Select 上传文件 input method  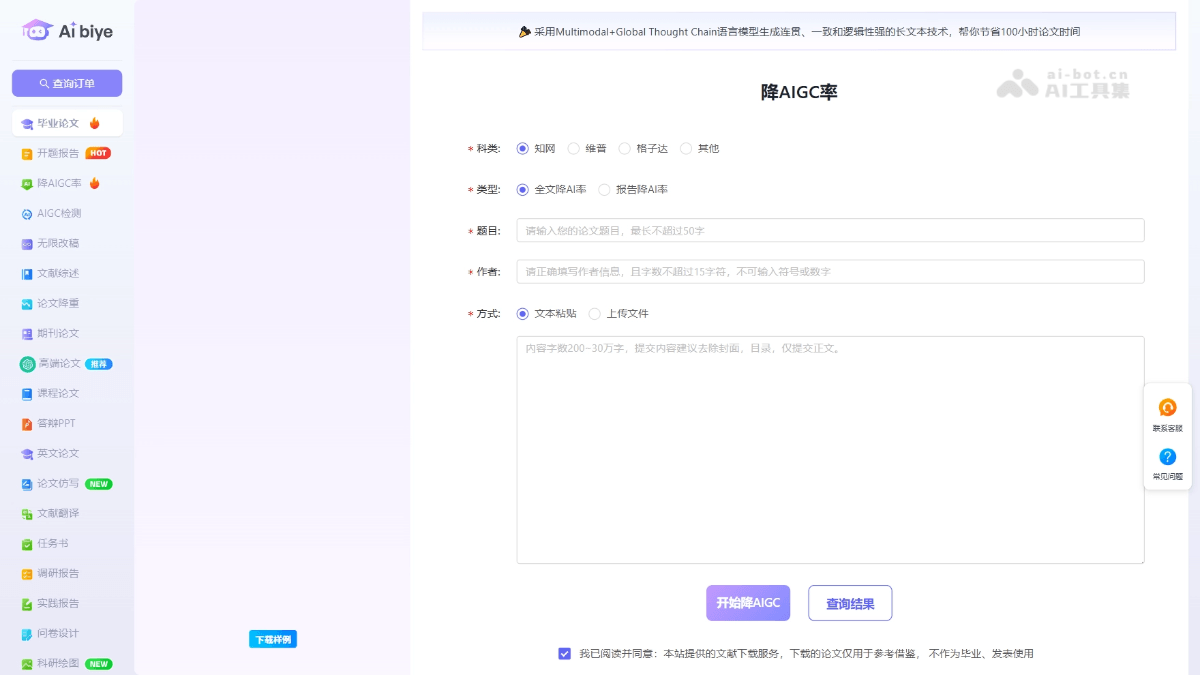click(594, 313)
